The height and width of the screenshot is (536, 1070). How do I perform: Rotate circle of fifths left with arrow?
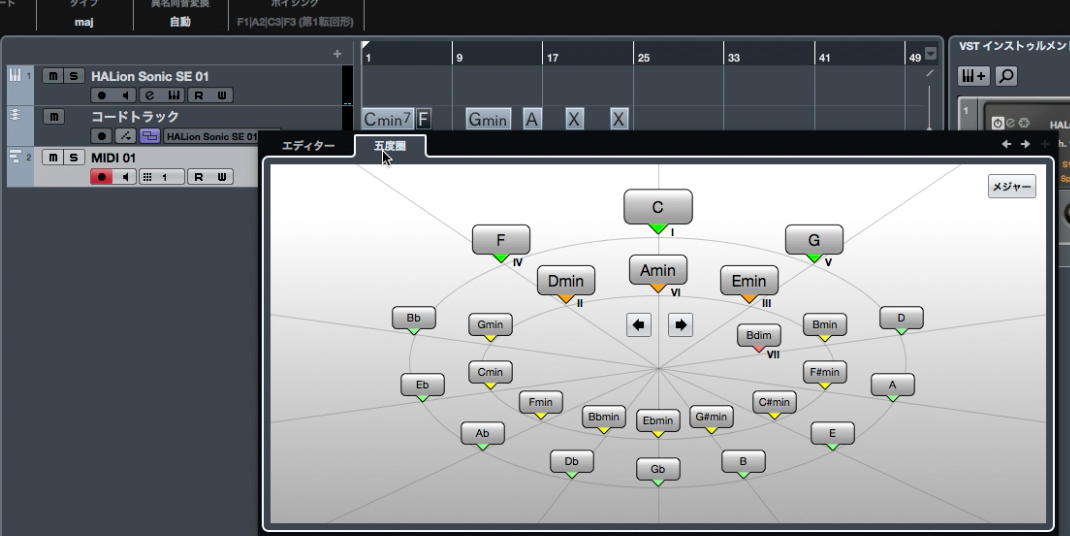point(639,325)
